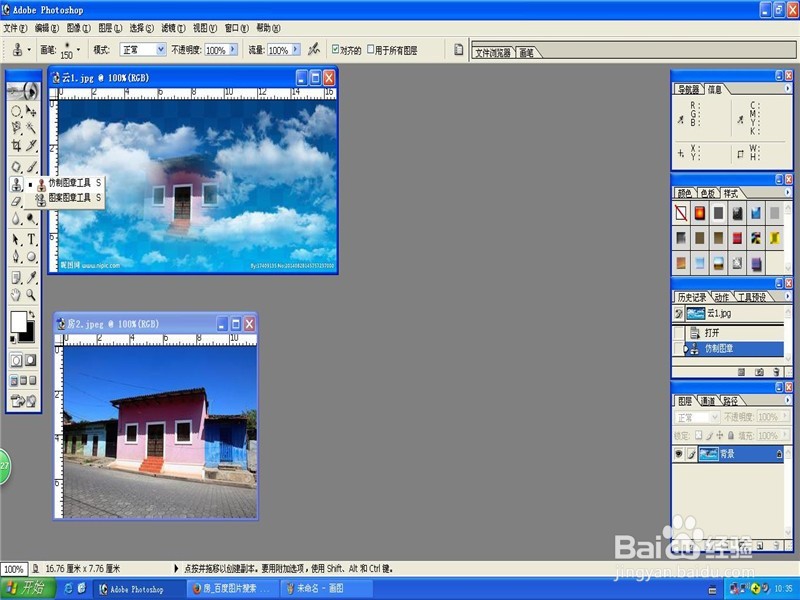Toggle the 对齐的 (Aligned) checkbox

[x=335, y=49]
